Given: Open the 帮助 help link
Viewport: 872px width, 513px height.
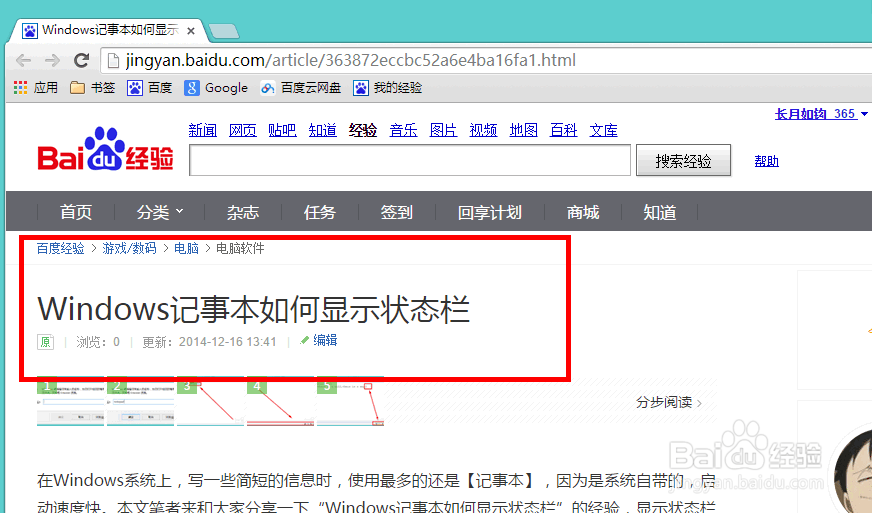Looking at the screenshot, I should click(x=766, y=161).
